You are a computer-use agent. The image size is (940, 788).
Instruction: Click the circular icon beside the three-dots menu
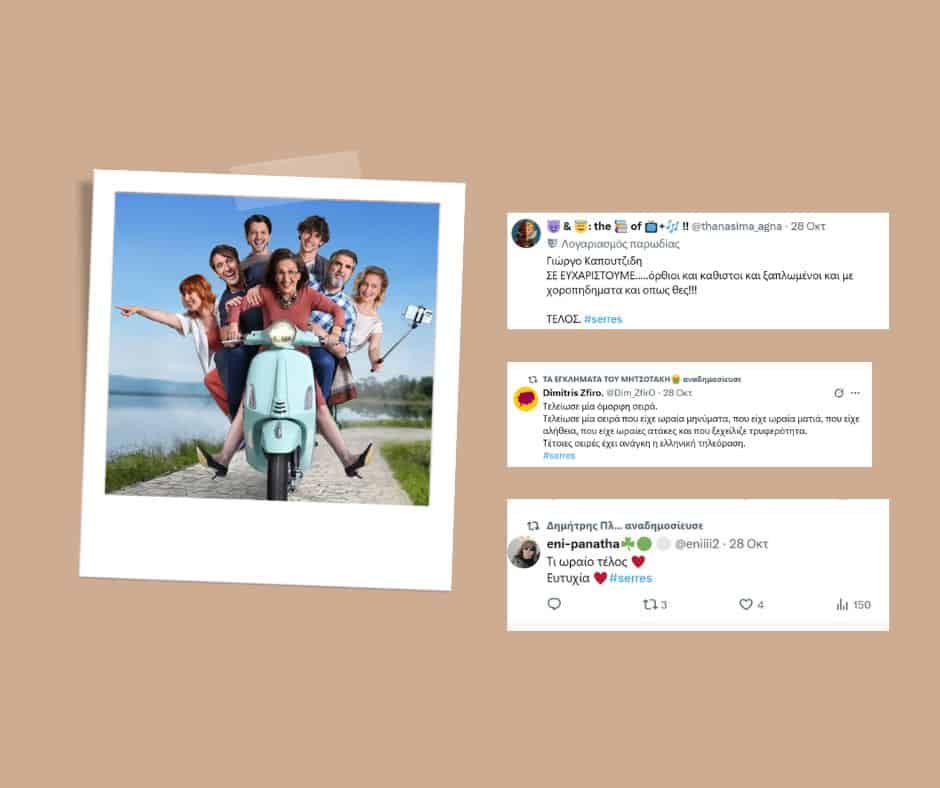[838, 393]
